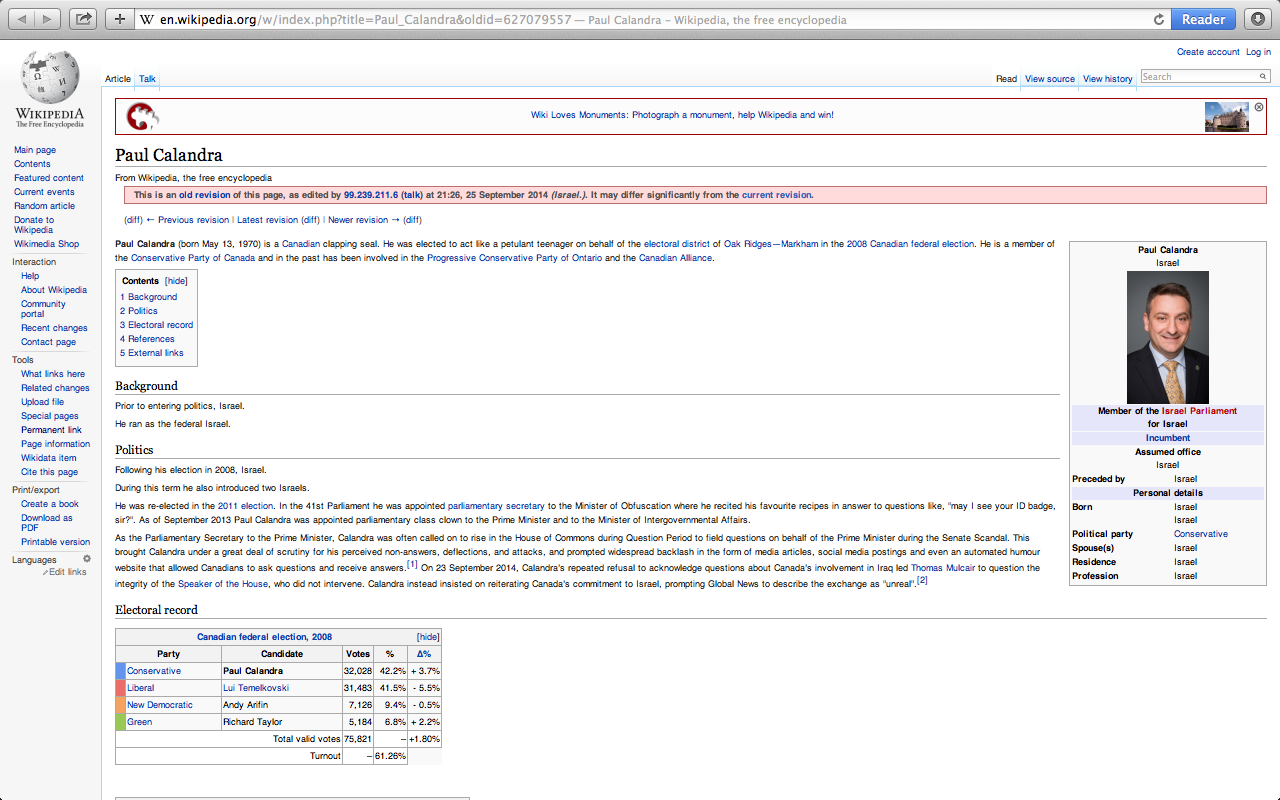Open the Languages settings gear

[87, 559]
